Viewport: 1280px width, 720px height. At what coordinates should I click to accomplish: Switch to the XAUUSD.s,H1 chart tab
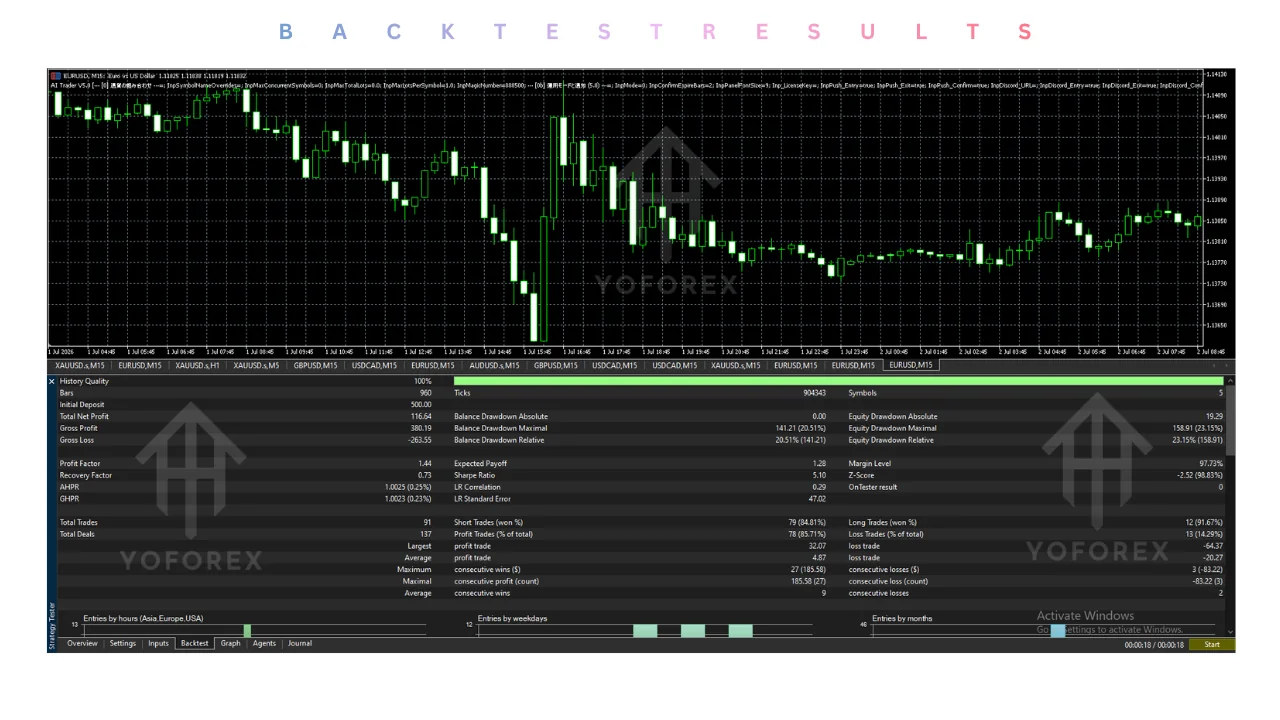[196, 365]
